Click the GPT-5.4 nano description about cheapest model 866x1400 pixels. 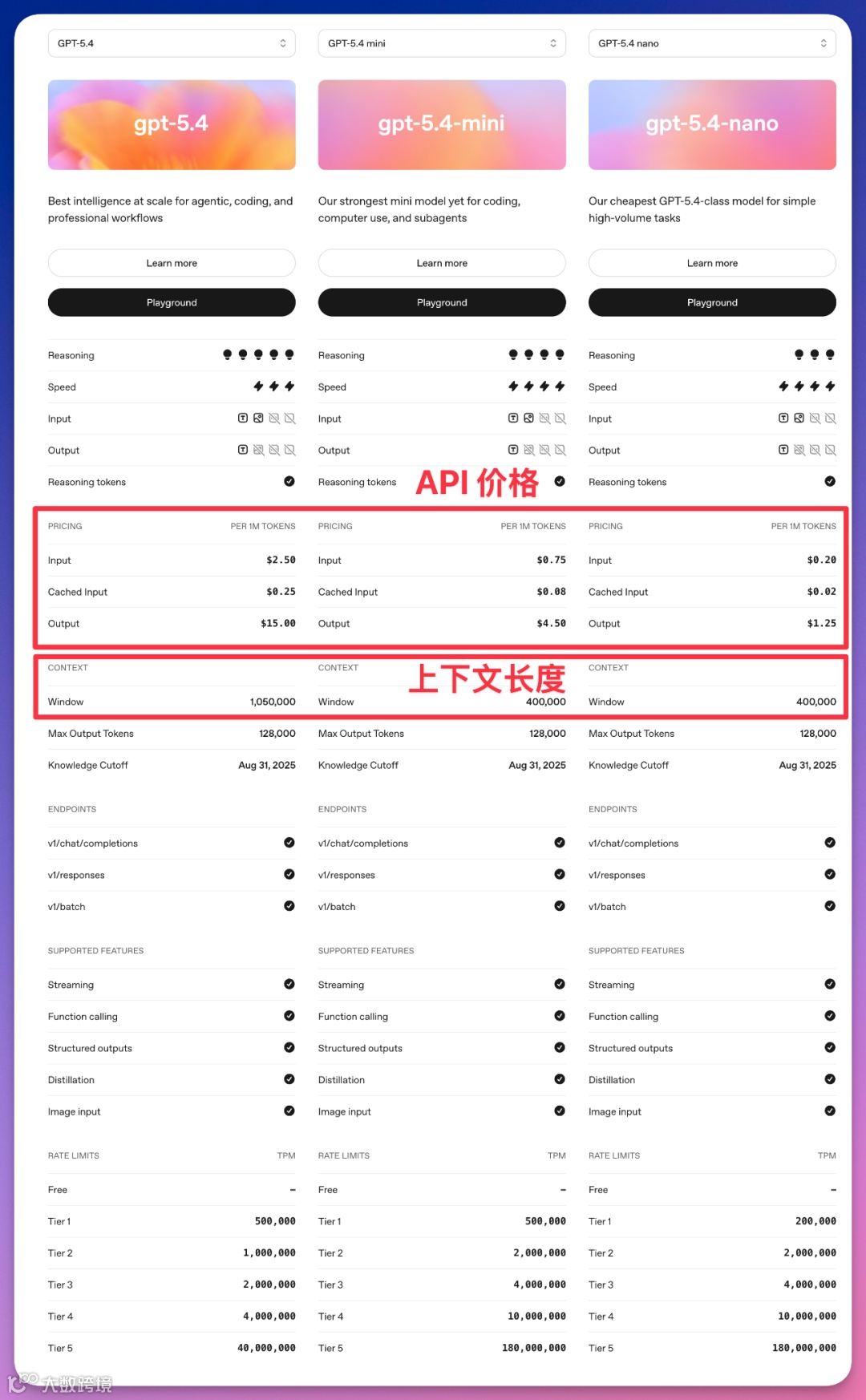click(x=702, y=209)
